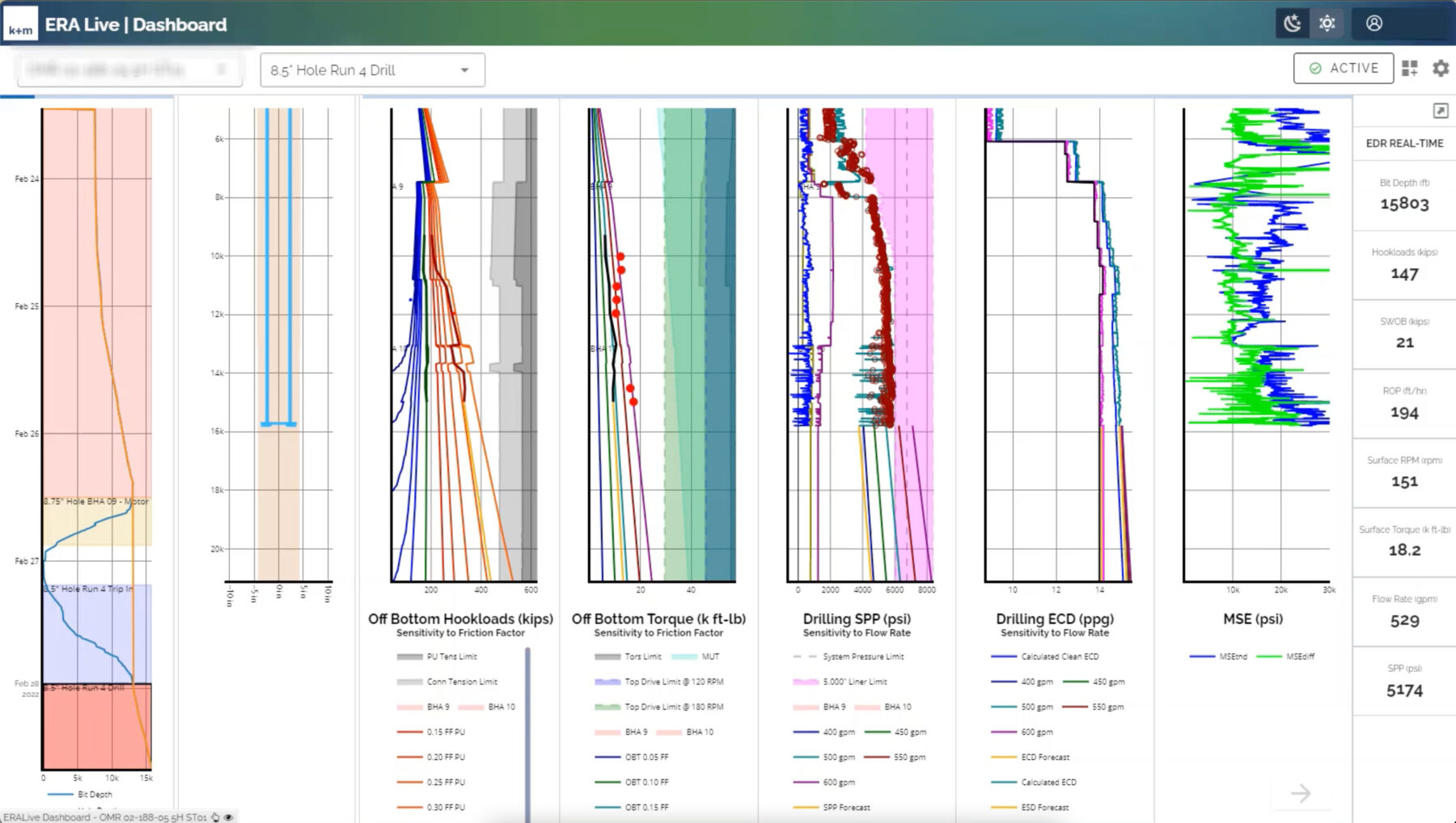Open the user account profile icon
Viewport: 1456px width, 823px height.
[x=1374, y=23]
